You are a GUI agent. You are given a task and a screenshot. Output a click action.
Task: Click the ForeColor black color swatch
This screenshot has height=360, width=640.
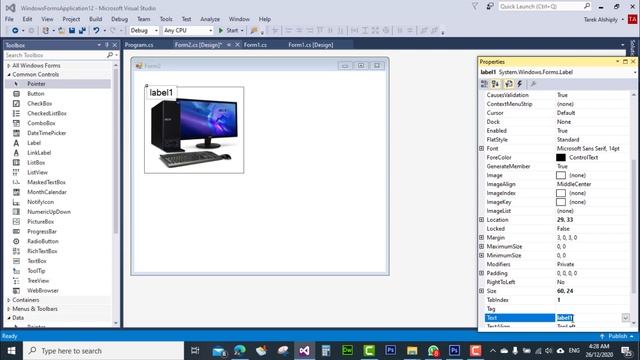click(x=561, y=158)
